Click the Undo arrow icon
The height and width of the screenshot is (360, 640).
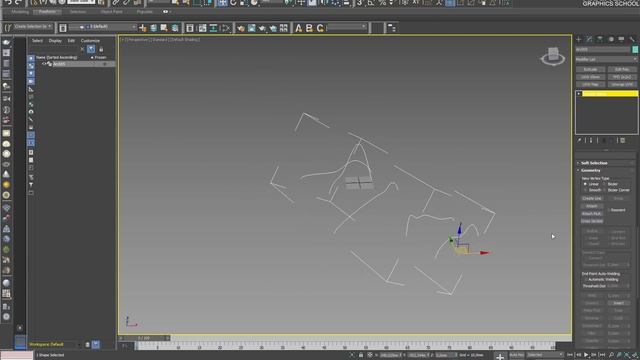pyautogui.click(x=8, y=2)
